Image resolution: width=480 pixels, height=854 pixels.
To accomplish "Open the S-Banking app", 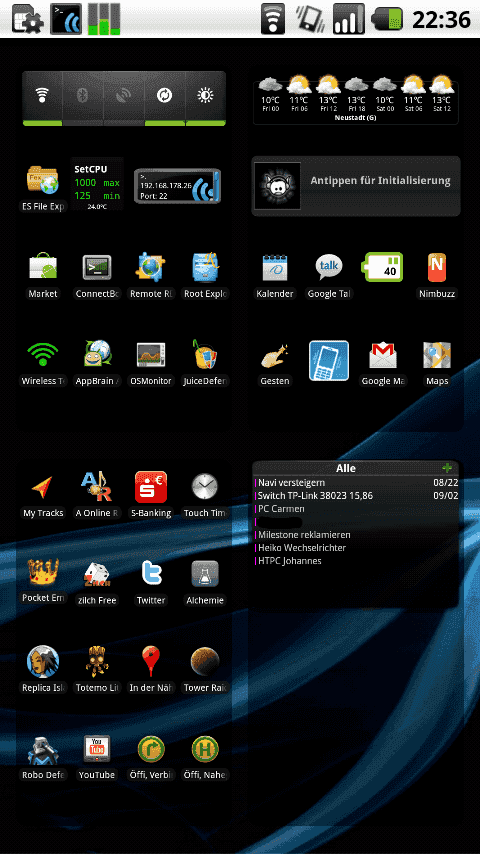I will point(151,495).
